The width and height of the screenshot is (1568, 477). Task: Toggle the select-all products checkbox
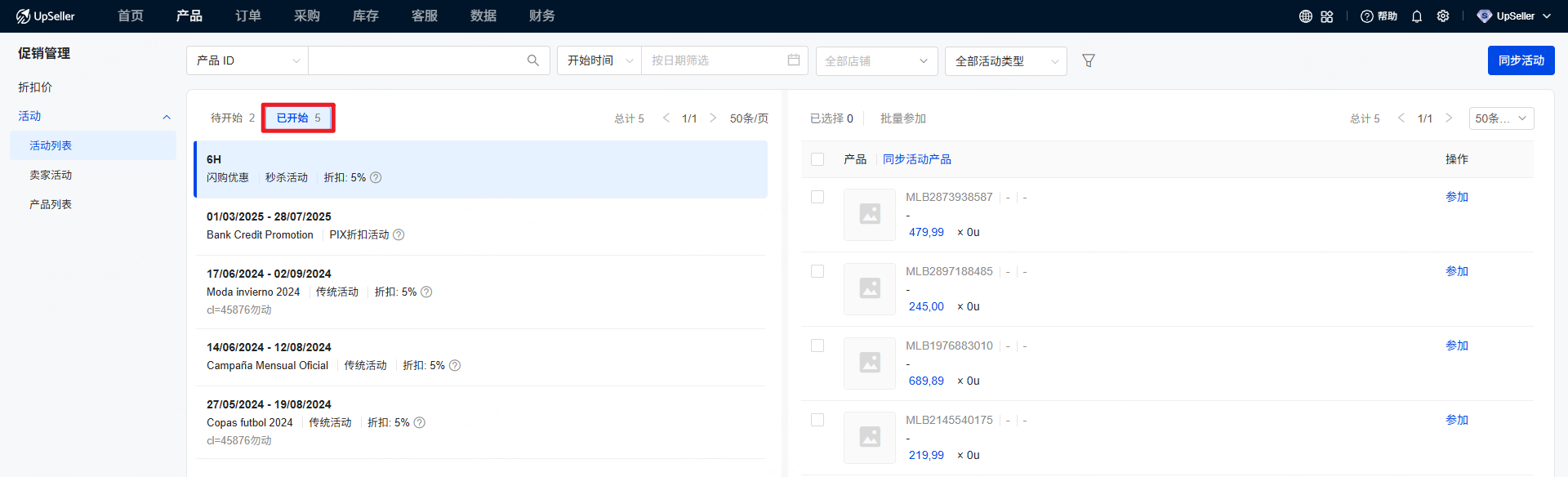[x=817, y=159]
